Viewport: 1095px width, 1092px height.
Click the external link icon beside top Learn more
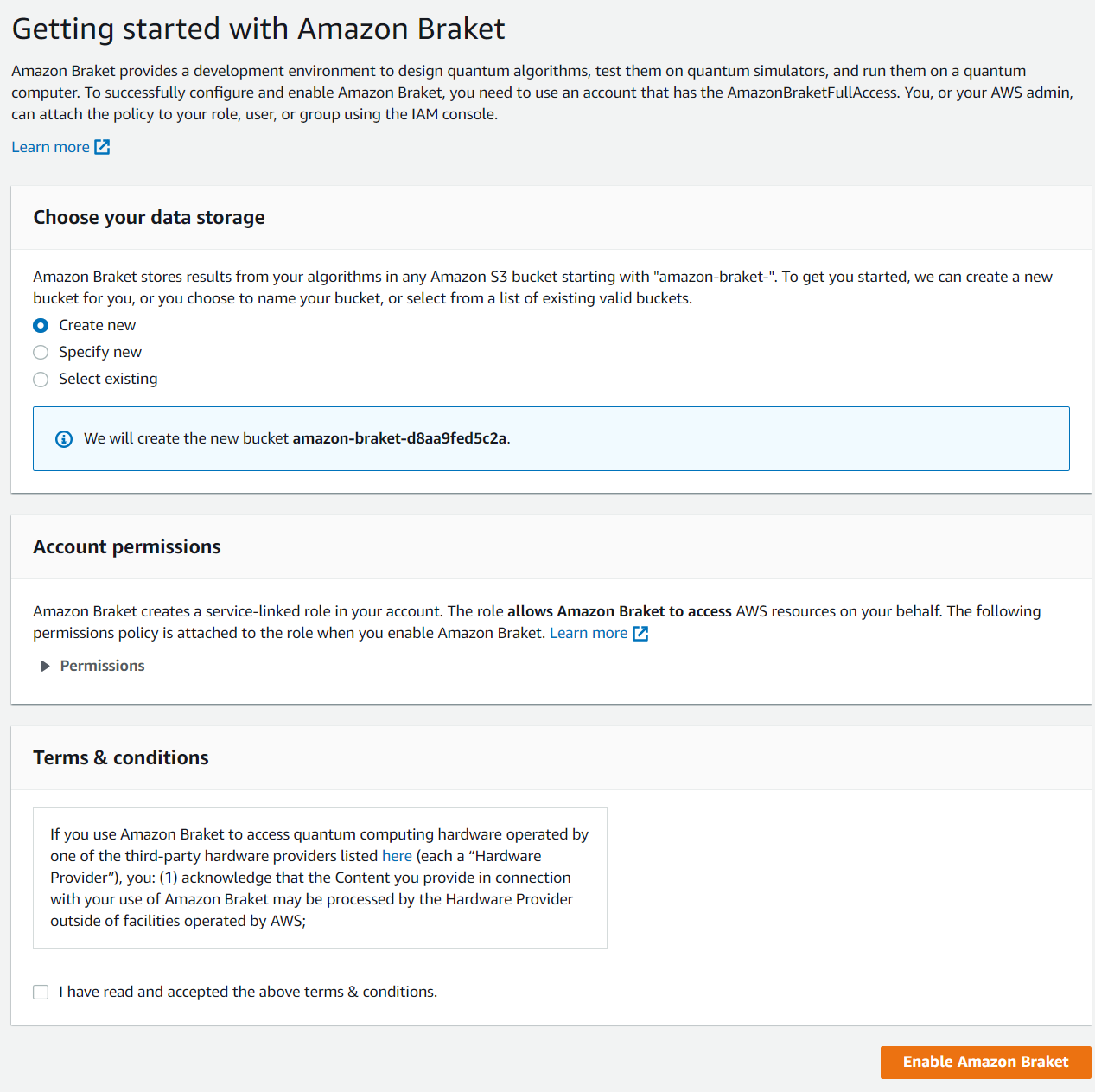coord(102,147)
